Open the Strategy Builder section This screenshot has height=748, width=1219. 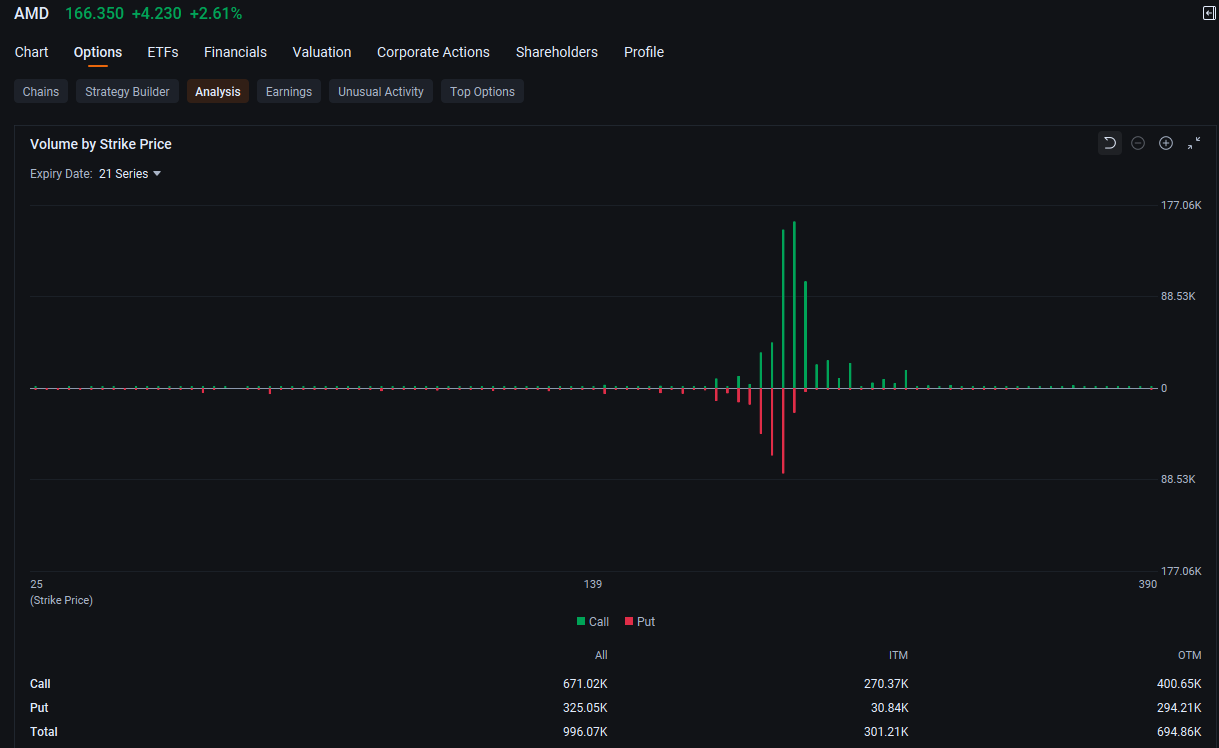pos(127,91)
